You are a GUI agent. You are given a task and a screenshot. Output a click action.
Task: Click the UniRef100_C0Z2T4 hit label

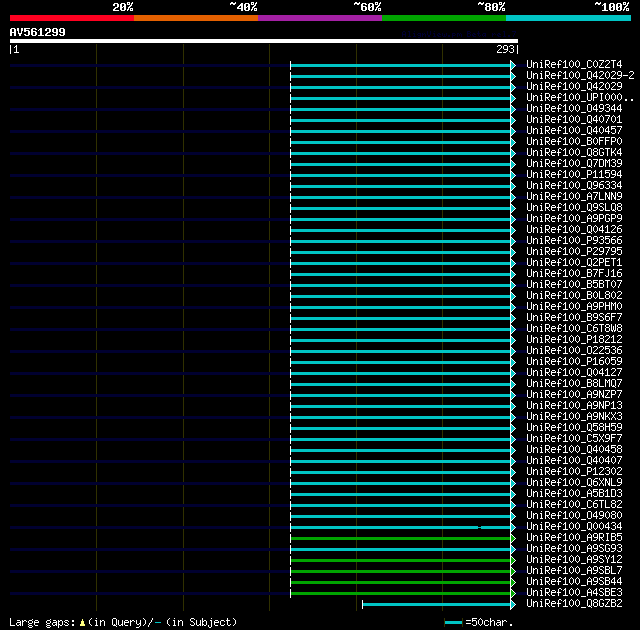pyautogui.click(x=574, y=64)
